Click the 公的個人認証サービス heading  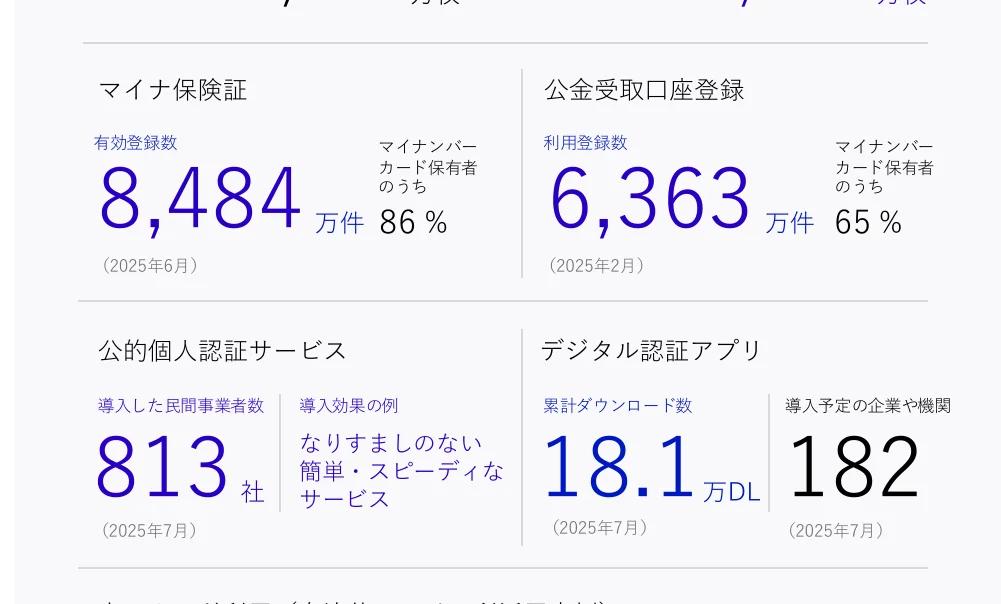(222, 351)
